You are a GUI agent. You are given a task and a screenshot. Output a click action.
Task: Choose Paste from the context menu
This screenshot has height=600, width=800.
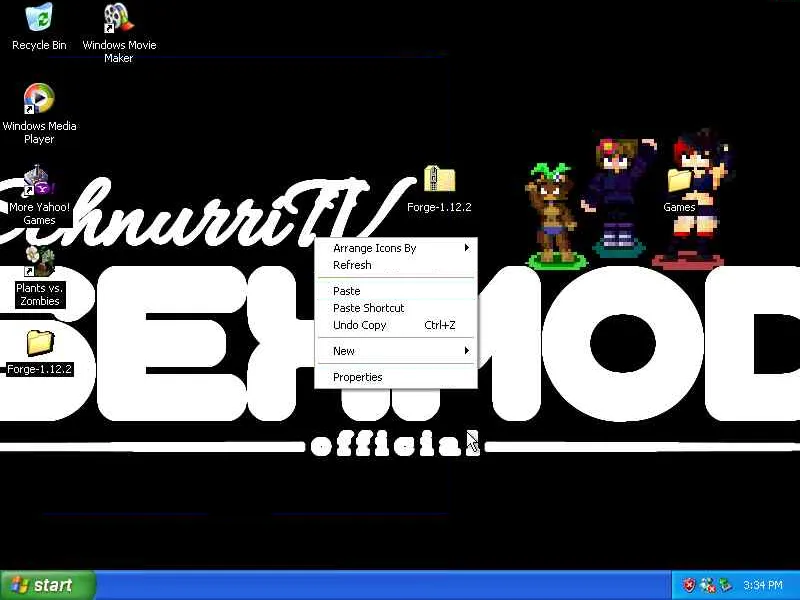click(x=396, y=291)
